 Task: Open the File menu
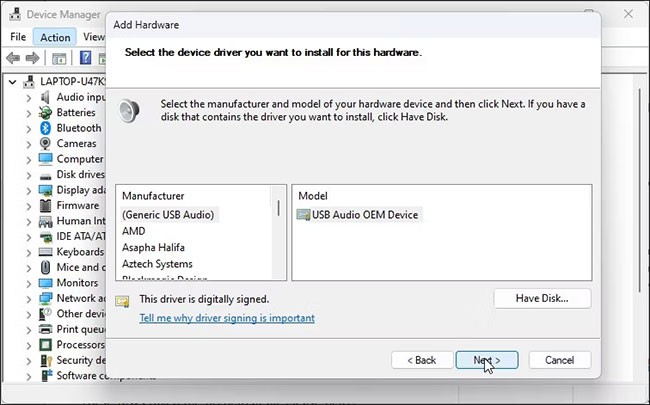18,37
